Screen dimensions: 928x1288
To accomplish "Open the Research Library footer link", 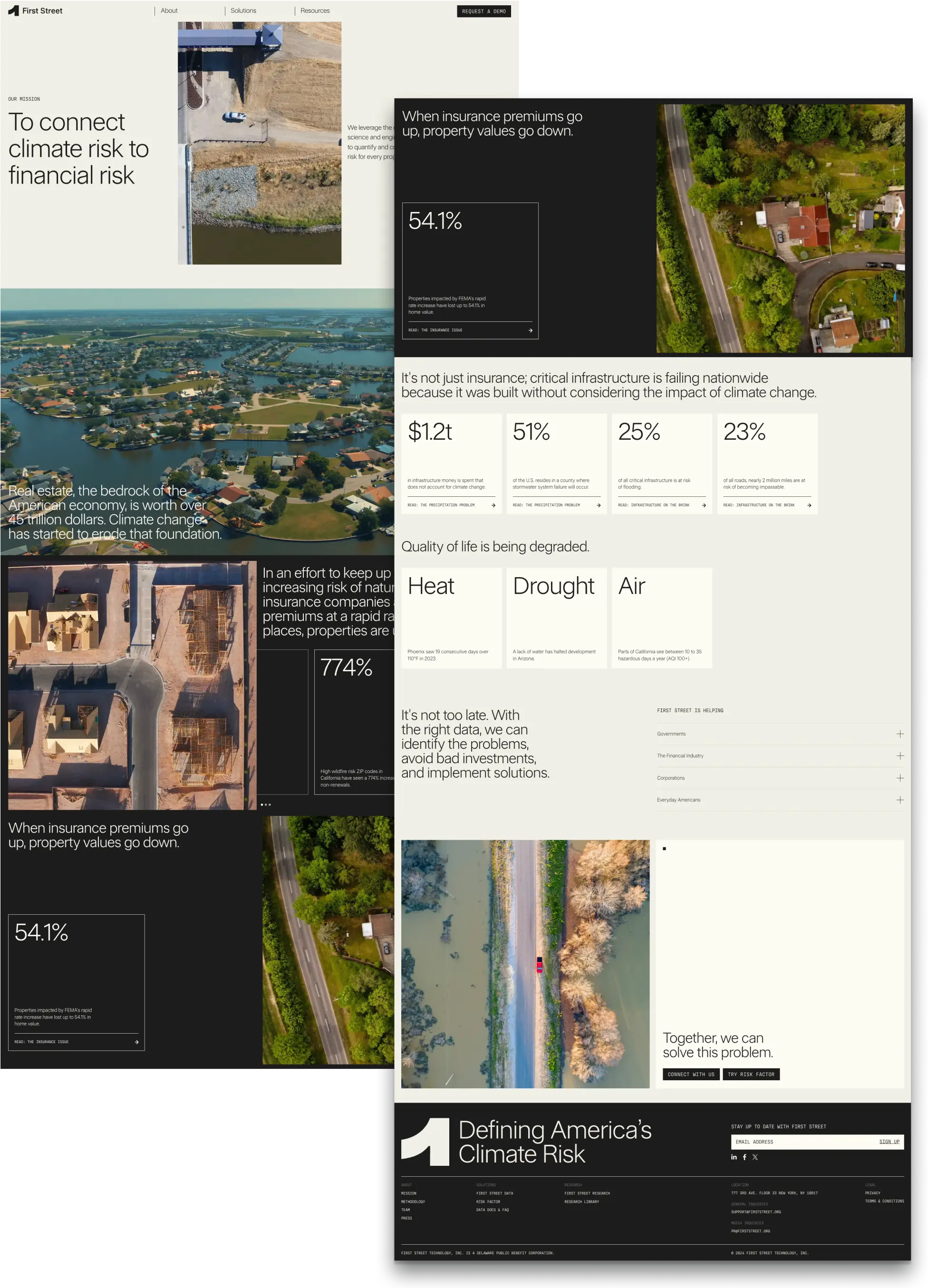I will coord(581,1202).
